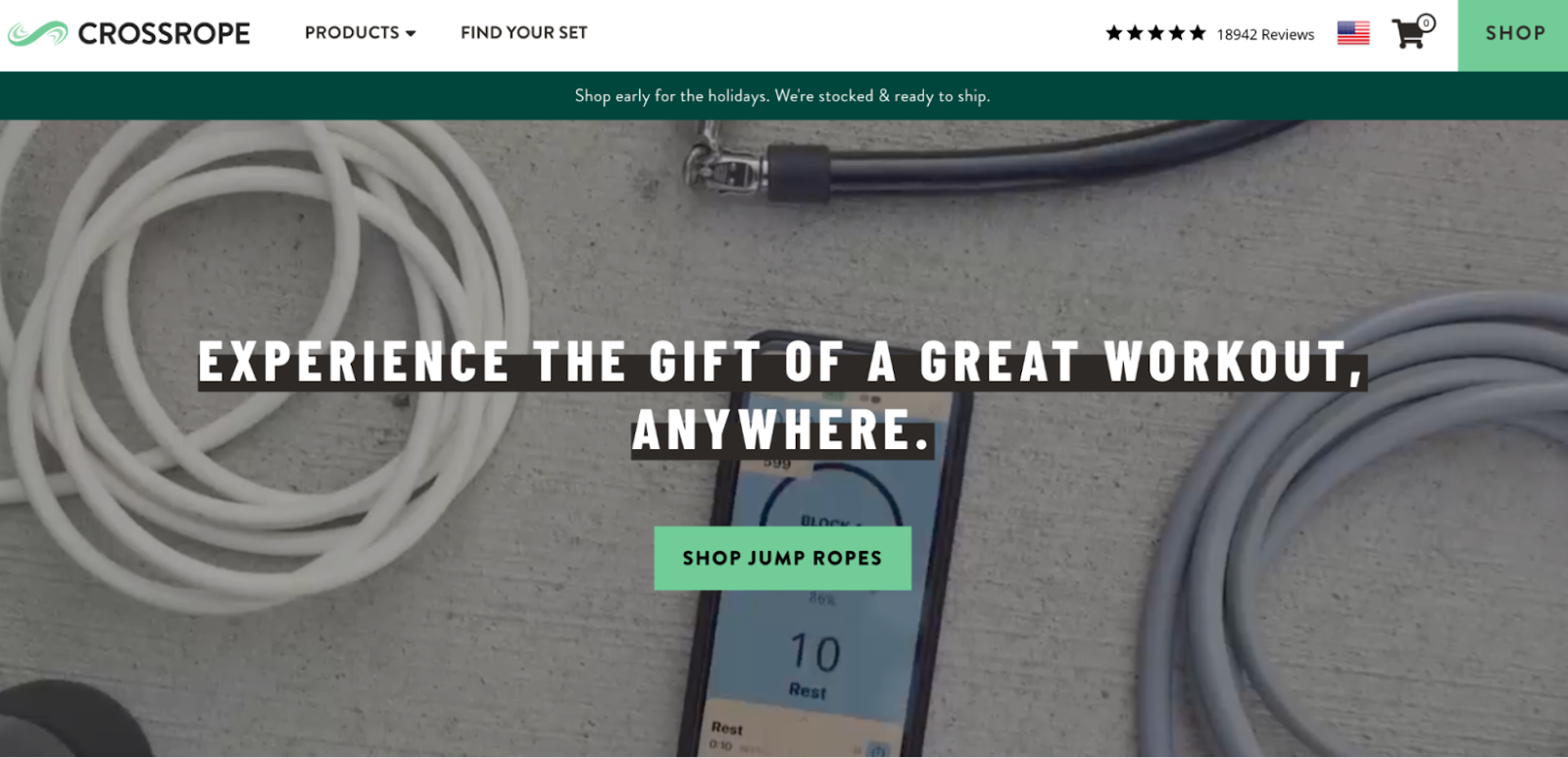Click the CROSSROPE brand name text

(x=164, y=34)
